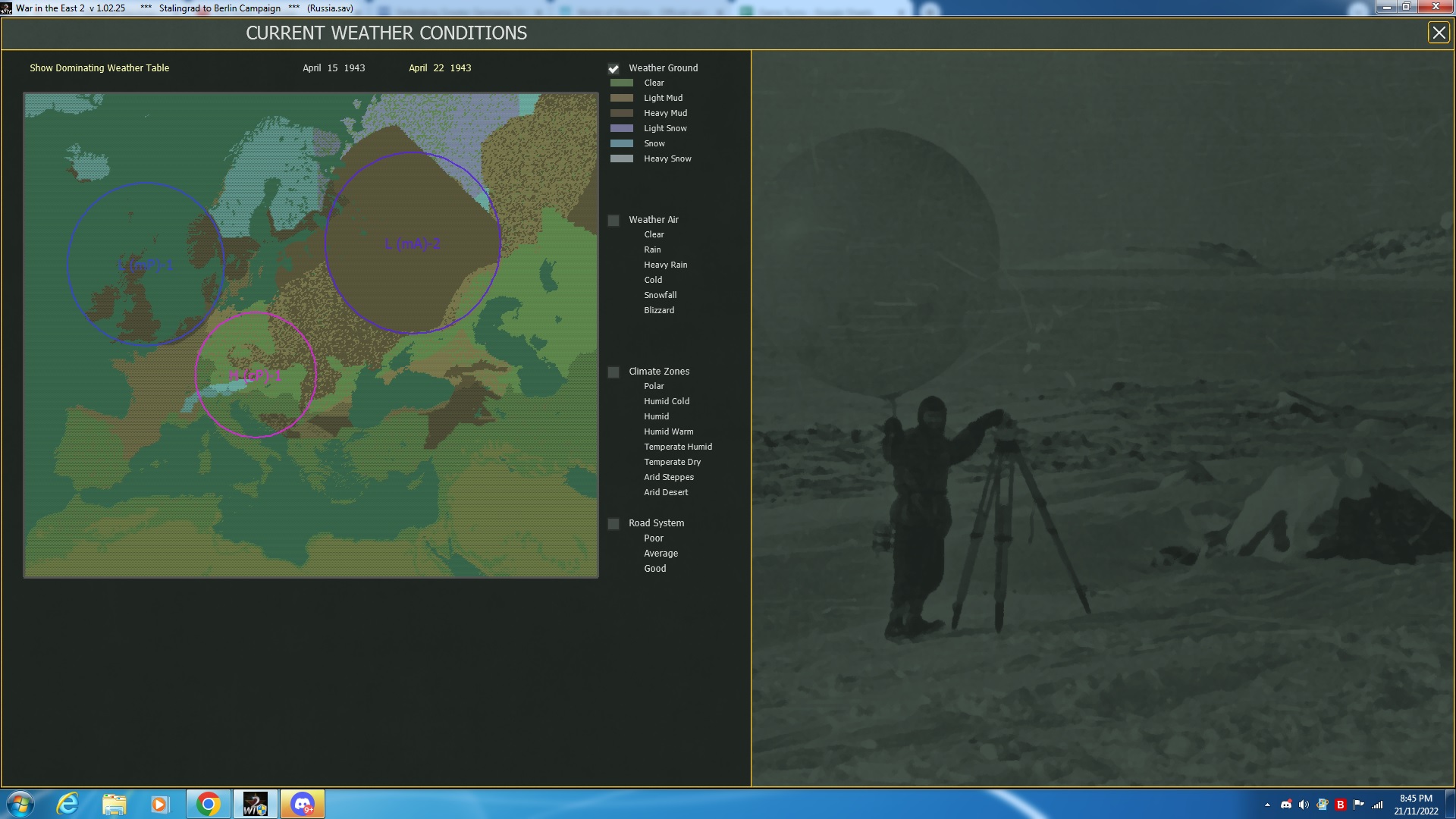Viewport: 1456px width, 819px height.
Task: Open Internet Explorer from the taskbar
Action: click(x=68, y=804)
